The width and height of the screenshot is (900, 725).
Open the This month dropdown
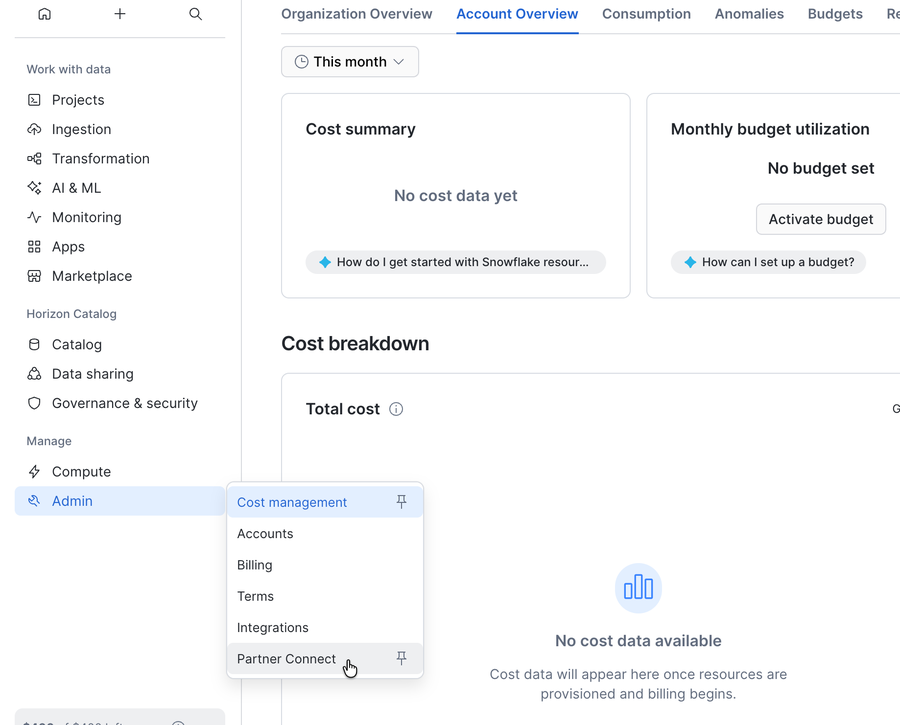point(350,61)
